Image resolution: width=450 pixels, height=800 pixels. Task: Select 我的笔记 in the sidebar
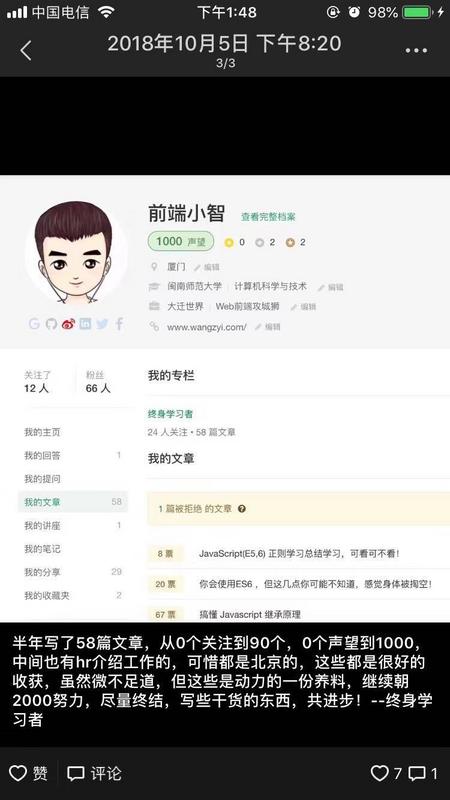(x=42, y=549)
